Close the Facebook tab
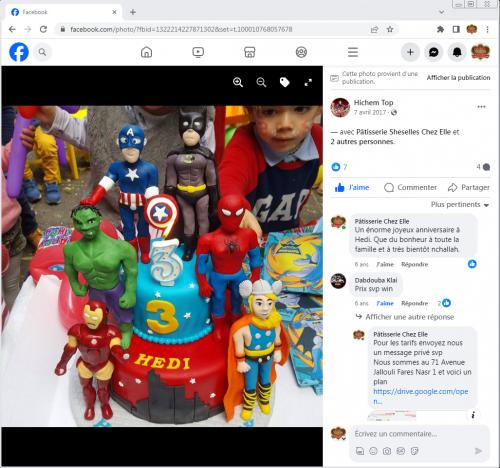The width and height of the screenshot is (500, 468). pyautogui.click(x=114, y=12)
